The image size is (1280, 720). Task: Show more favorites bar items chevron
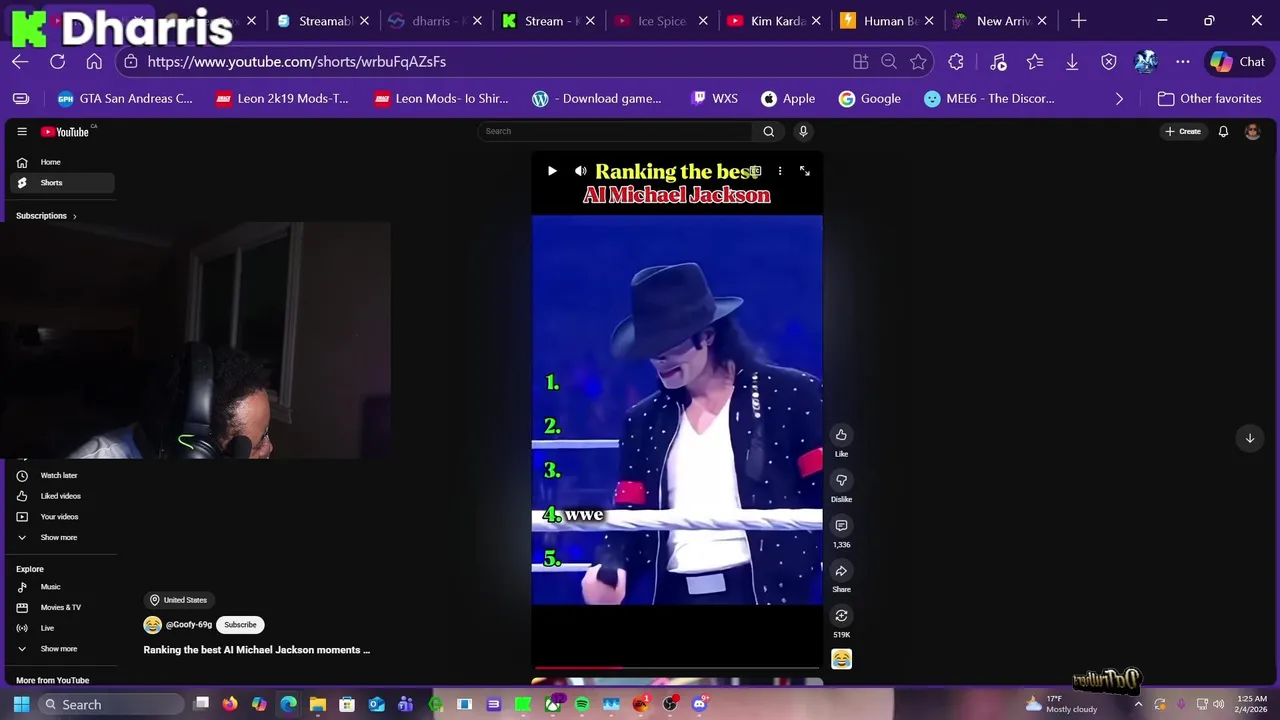1119,98
